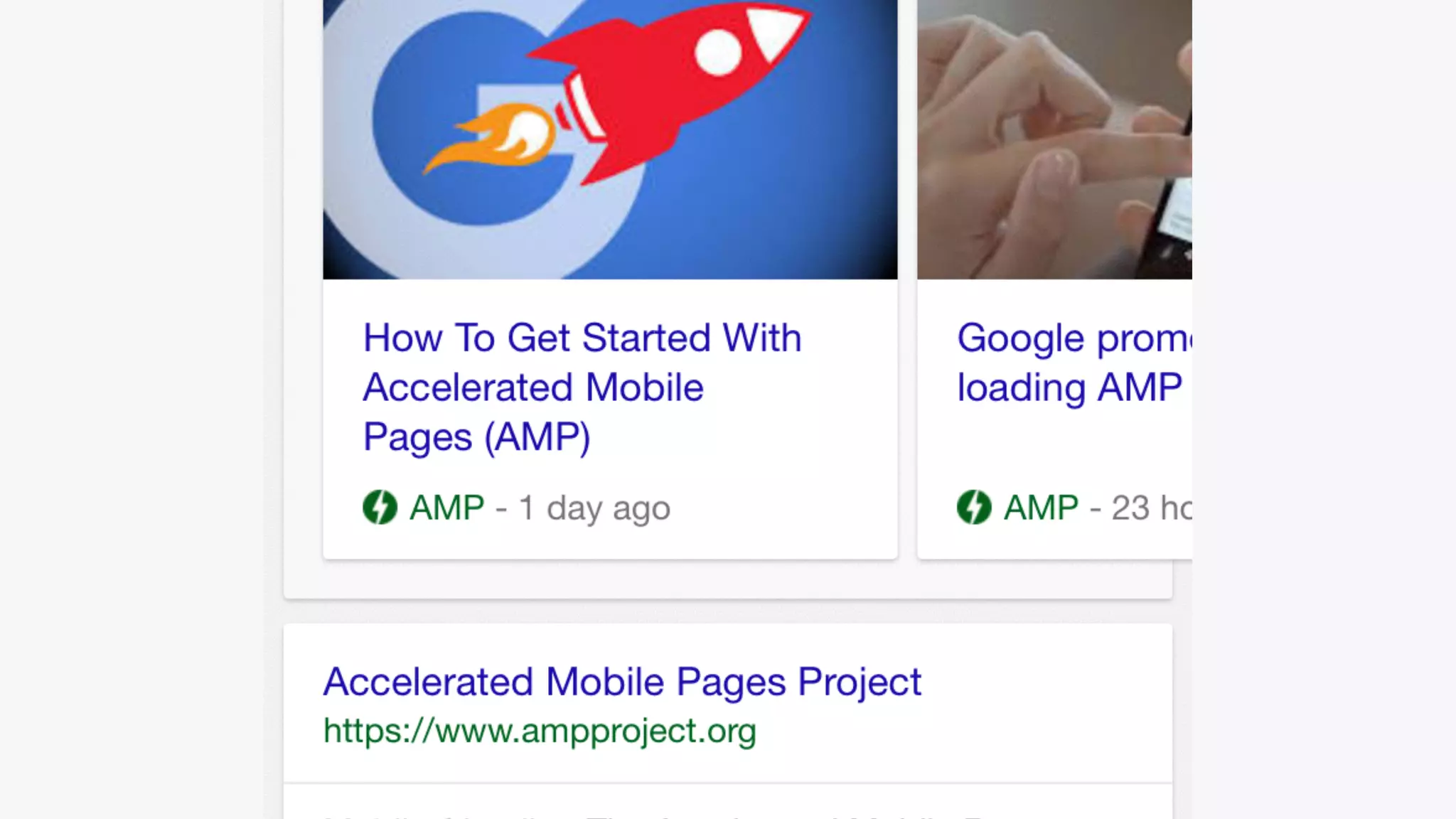Click the "loading AMP" line of second headline

1069,388
